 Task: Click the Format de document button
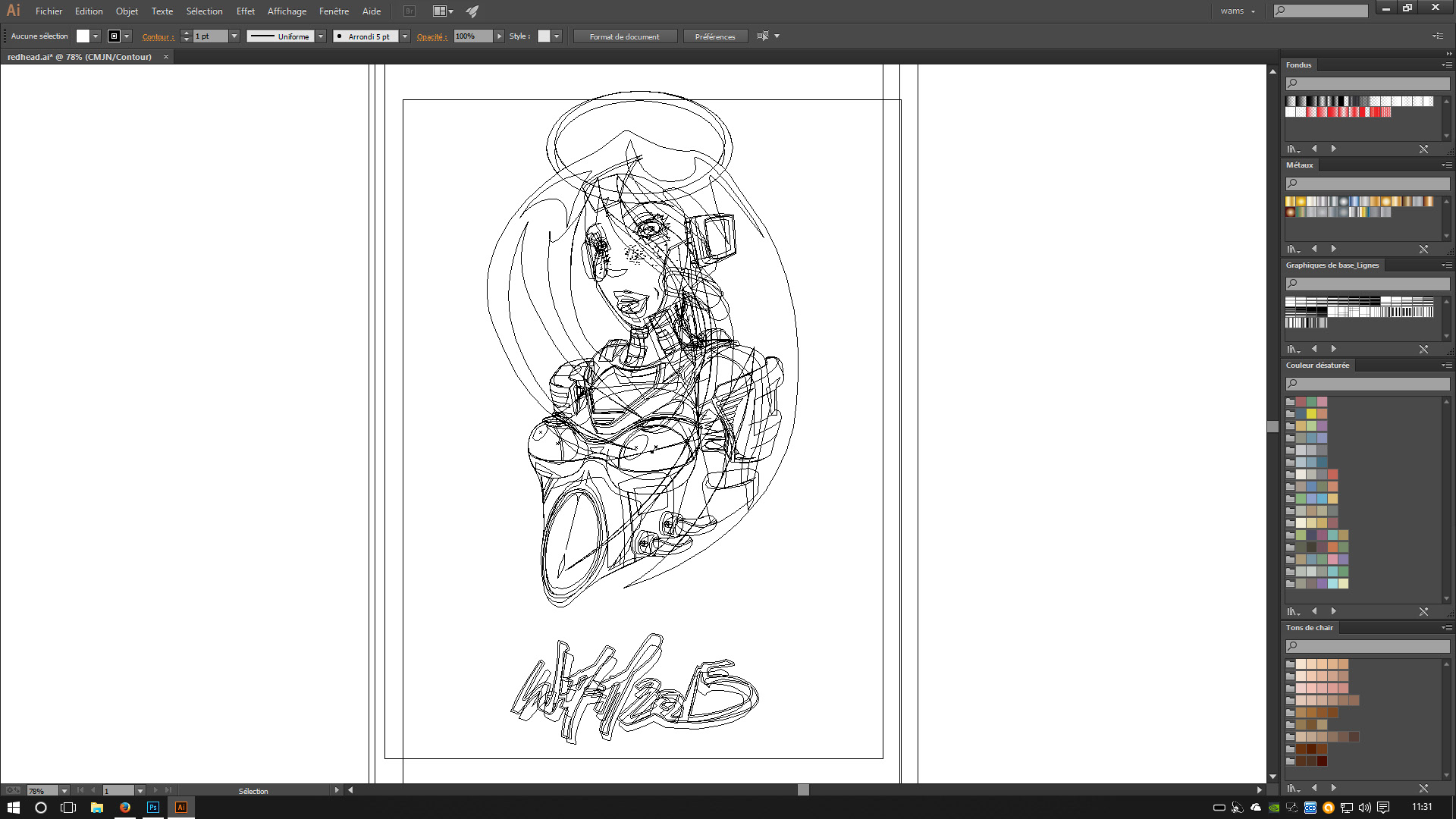[624, 36]
